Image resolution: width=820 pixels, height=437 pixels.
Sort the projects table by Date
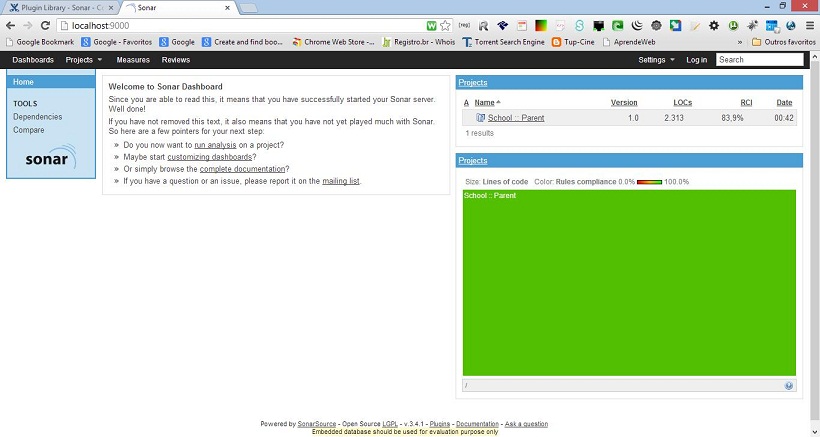click(784, 102)
